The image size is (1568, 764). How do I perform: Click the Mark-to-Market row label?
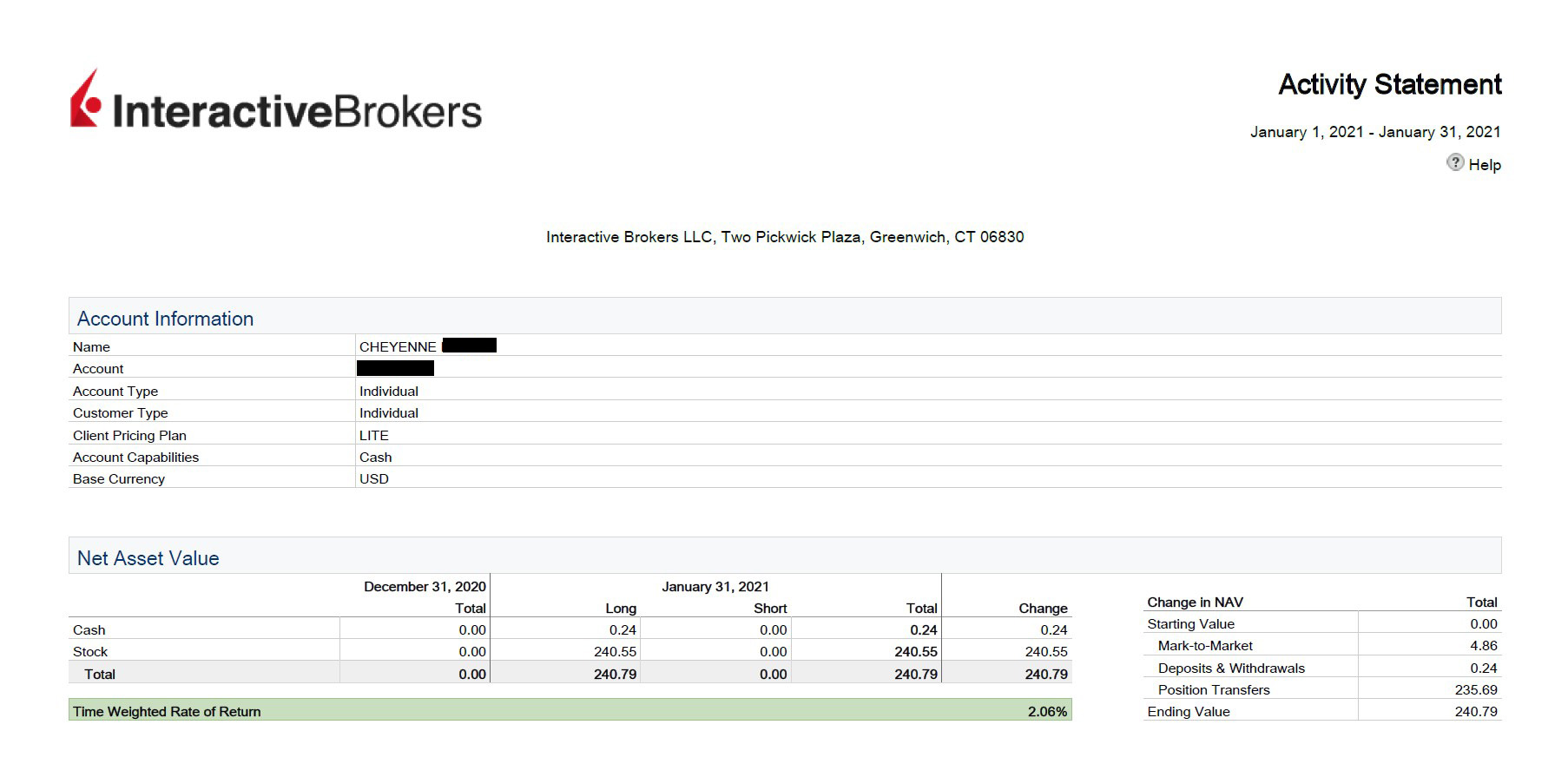pyautogui.click(x=1204, y=646)
